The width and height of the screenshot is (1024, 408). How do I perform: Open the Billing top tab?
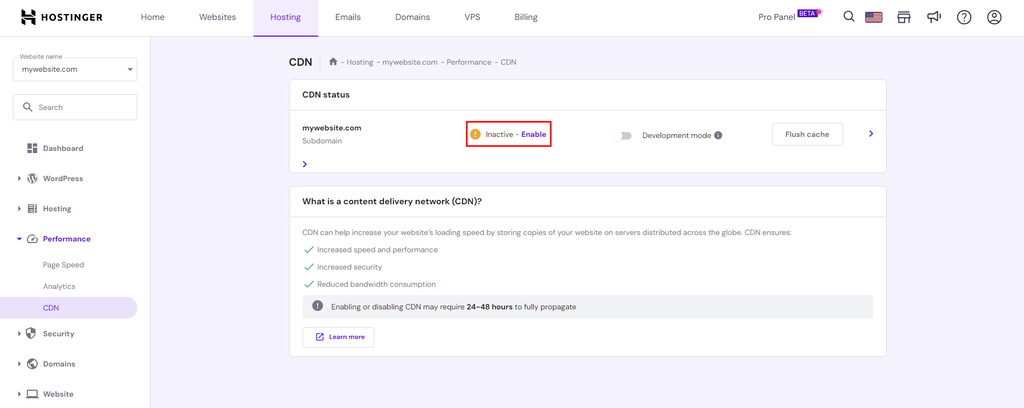[525, 17]
